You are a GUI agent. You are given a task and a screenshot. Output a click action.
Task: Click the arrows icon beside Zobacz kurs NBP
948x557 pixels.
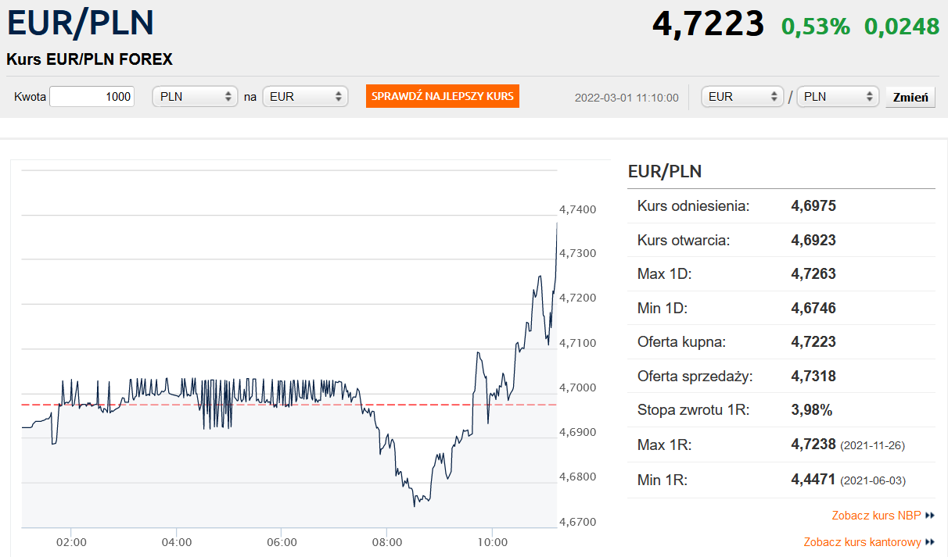pos(930,516)
